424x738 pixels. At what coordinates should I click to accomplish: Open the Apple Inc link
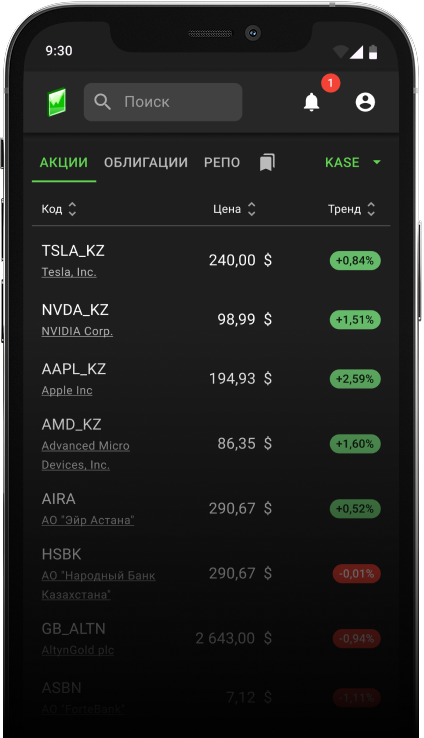point(67,390)
